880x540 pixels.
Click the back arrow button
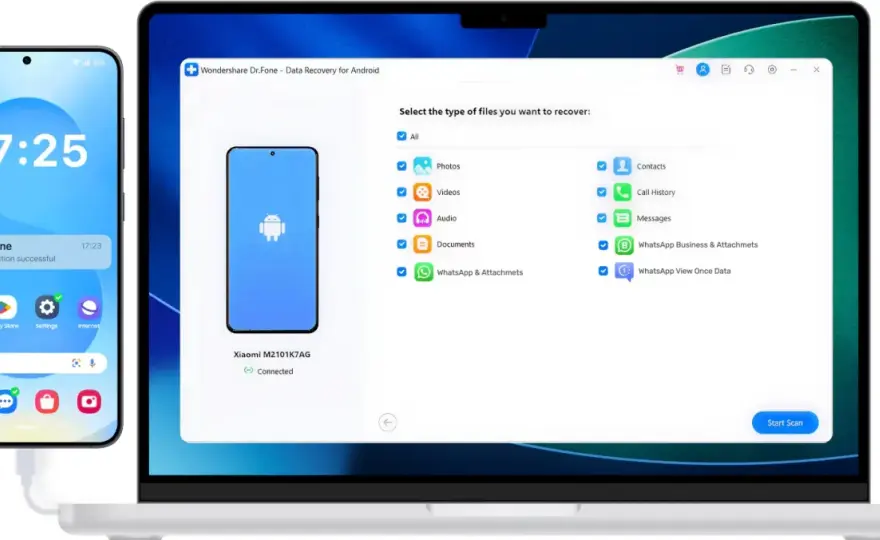tap(387, 422)
